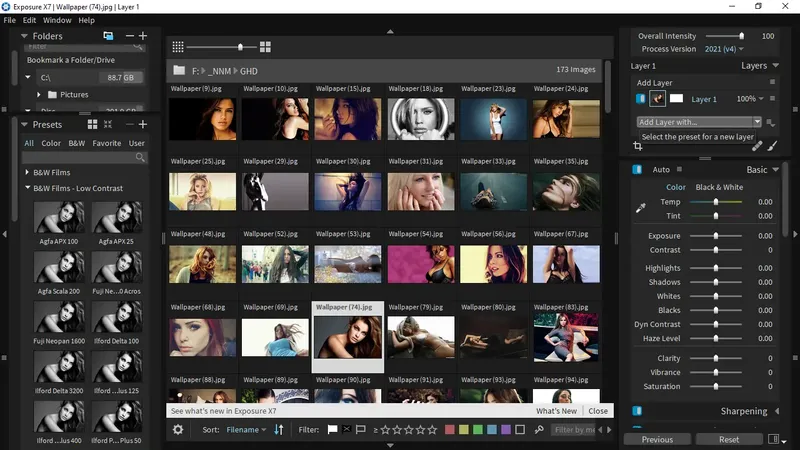Open the Add Layer with... dropdown

tap(699, 122)
